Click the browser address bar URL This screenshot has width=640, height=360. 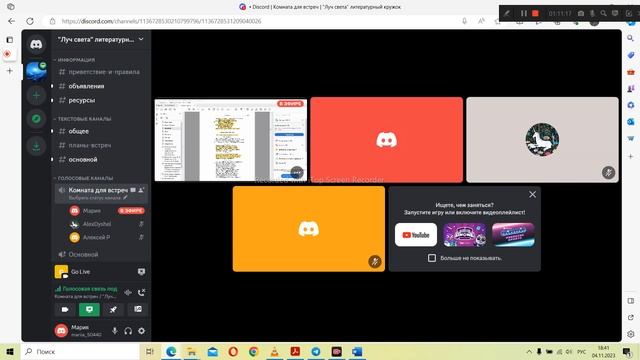click(x=161, y=21)
